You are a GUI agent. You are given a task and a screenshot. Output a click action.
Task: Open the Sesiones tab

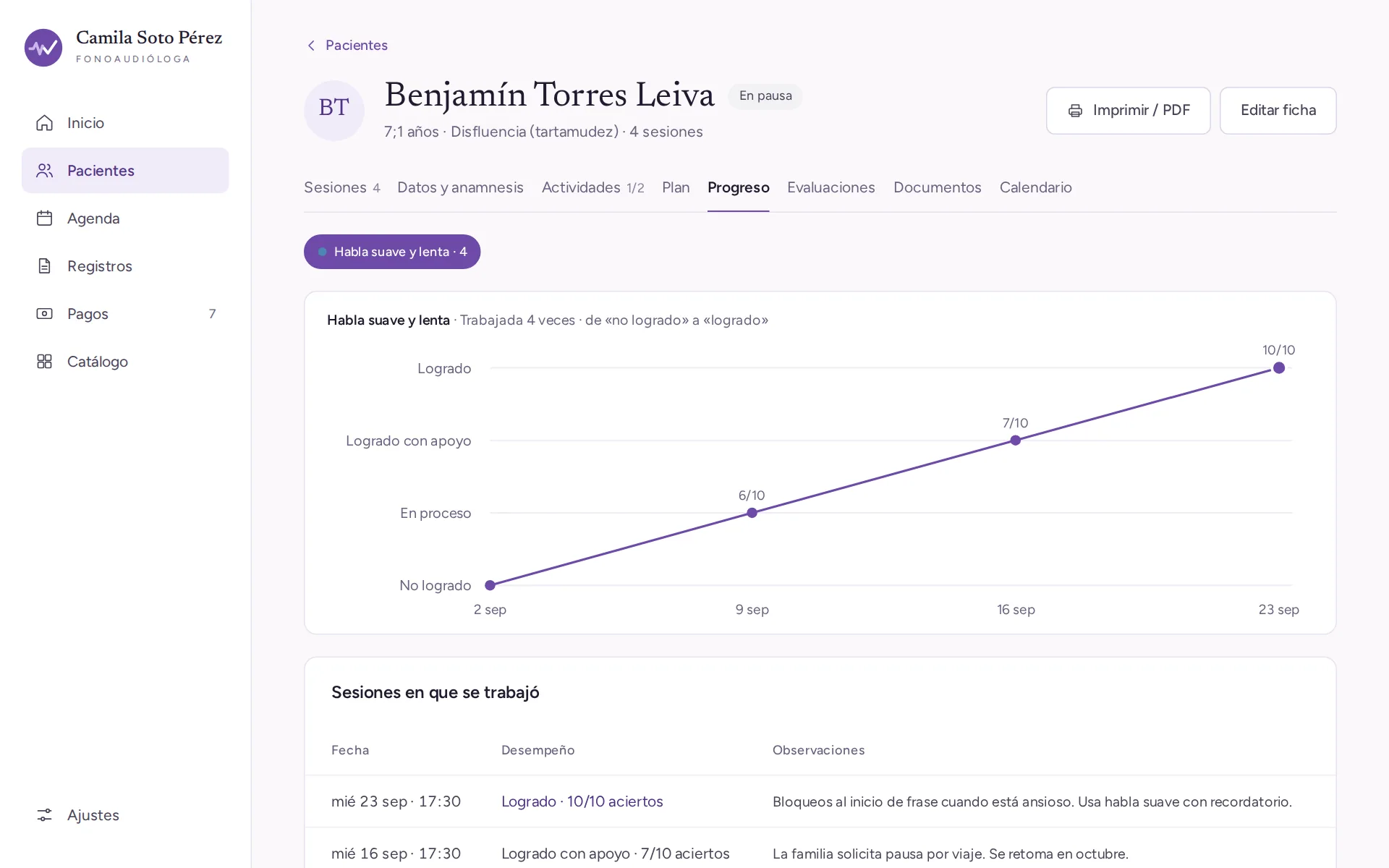[341, 187]
